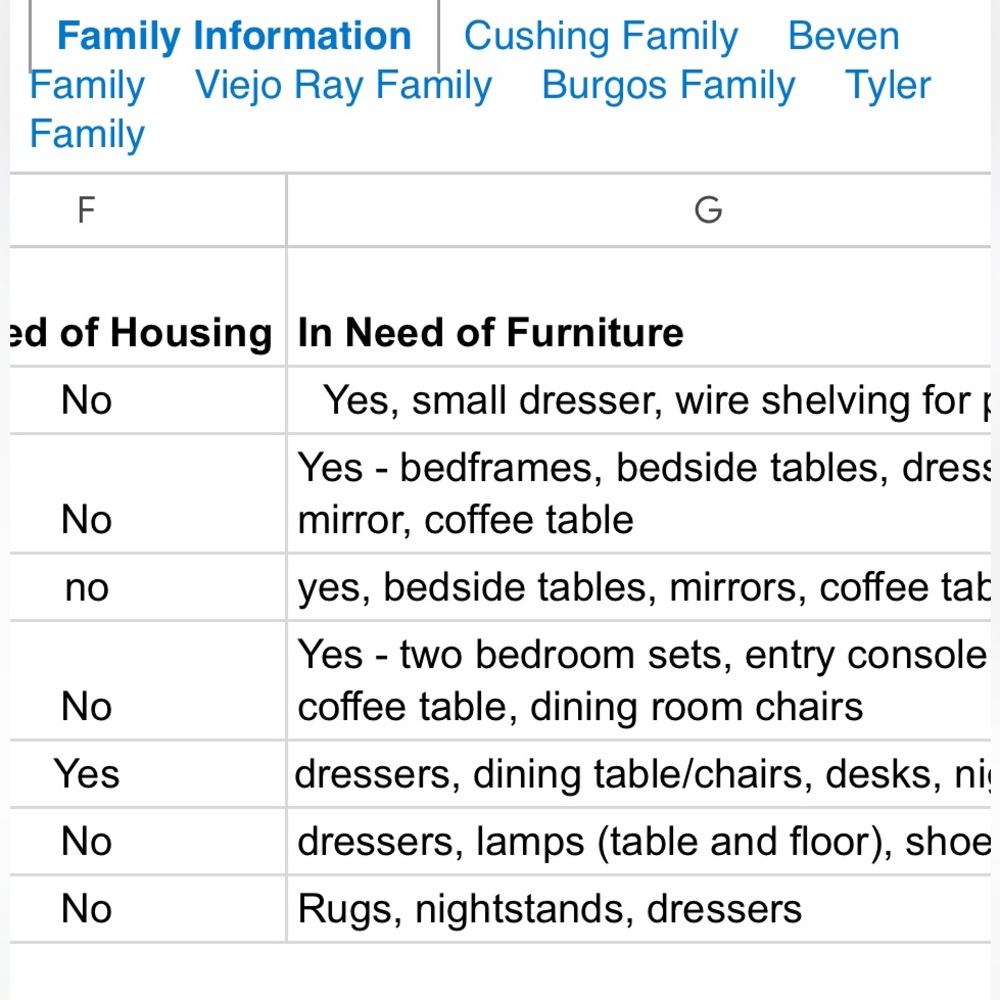Viewport: 1000px width, 1000px height.
Task: Select column G header
Action: [639, 210]
